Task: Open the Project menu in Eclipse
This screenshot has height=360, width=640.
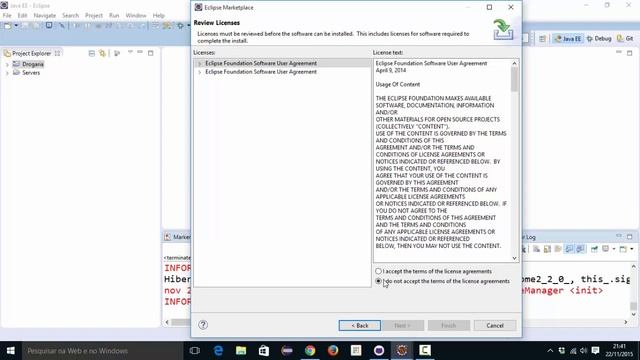Action: pyautogui.click(x=93, y=16)
